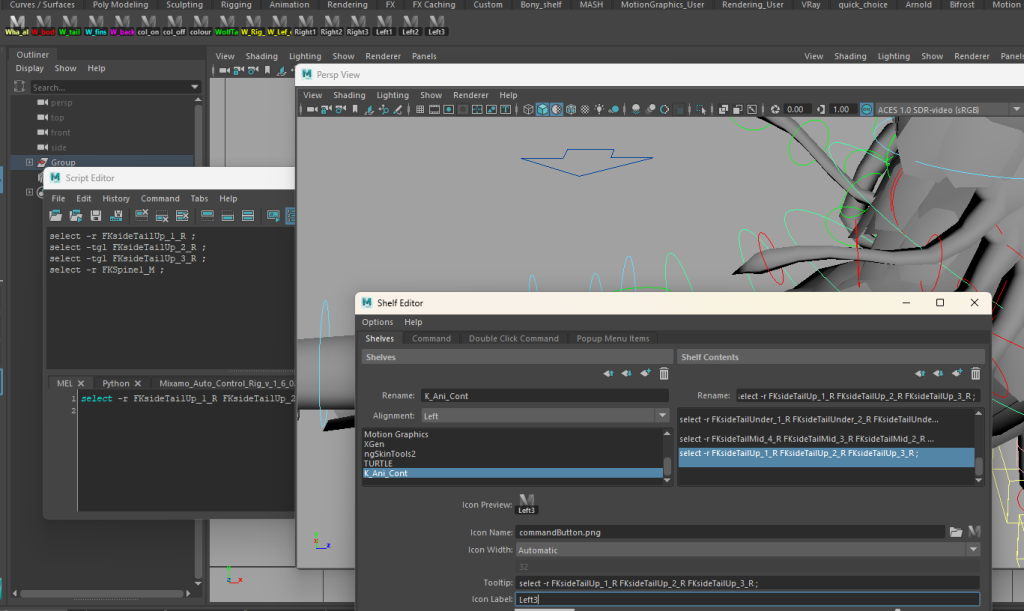1024x611 pixels.
Task: Run the colour shelf button
Action: tap(200, 25)
